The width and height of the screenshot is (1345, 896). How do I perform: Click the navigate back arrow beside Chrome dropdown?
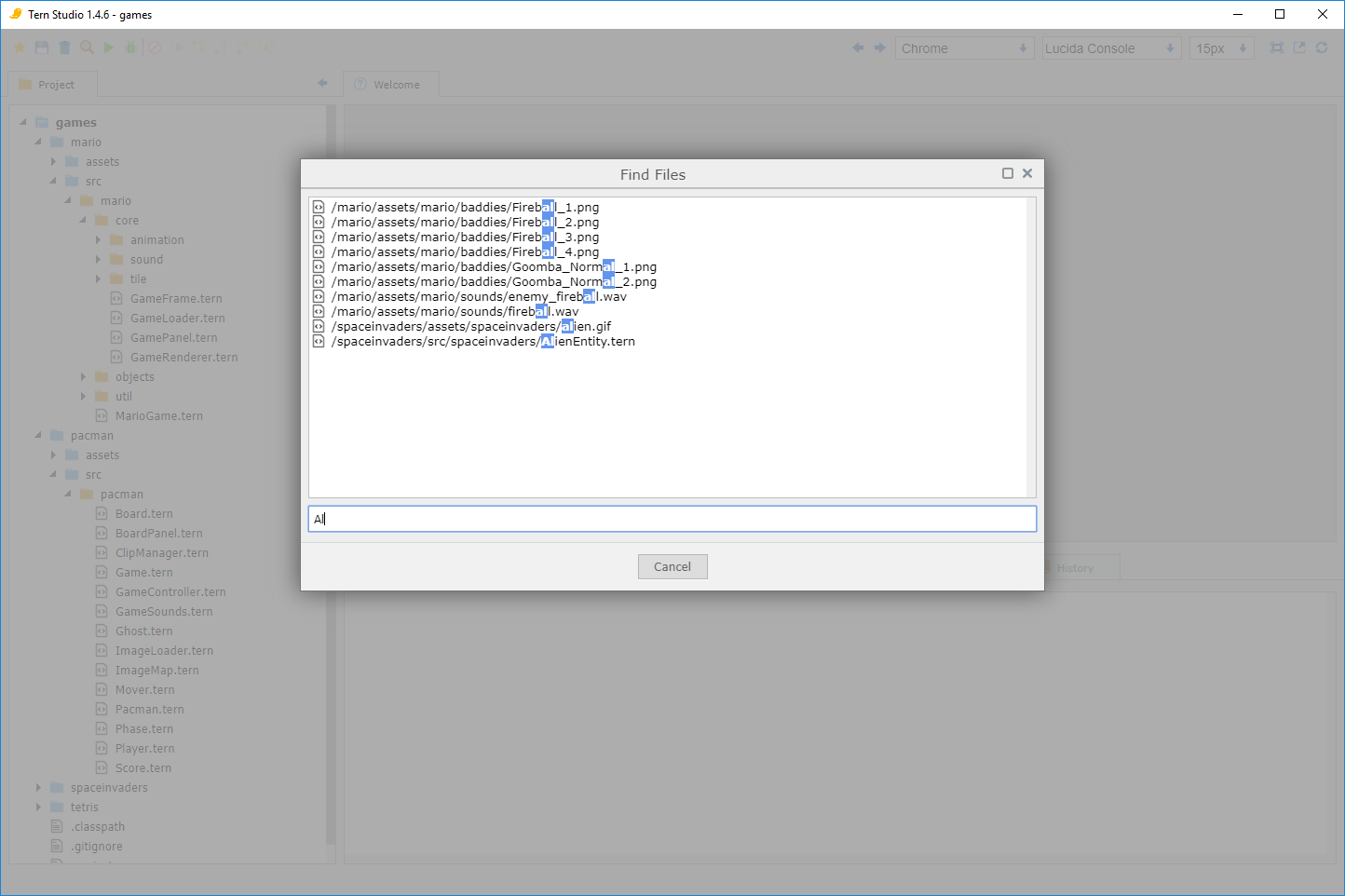[x=858, y=48]
